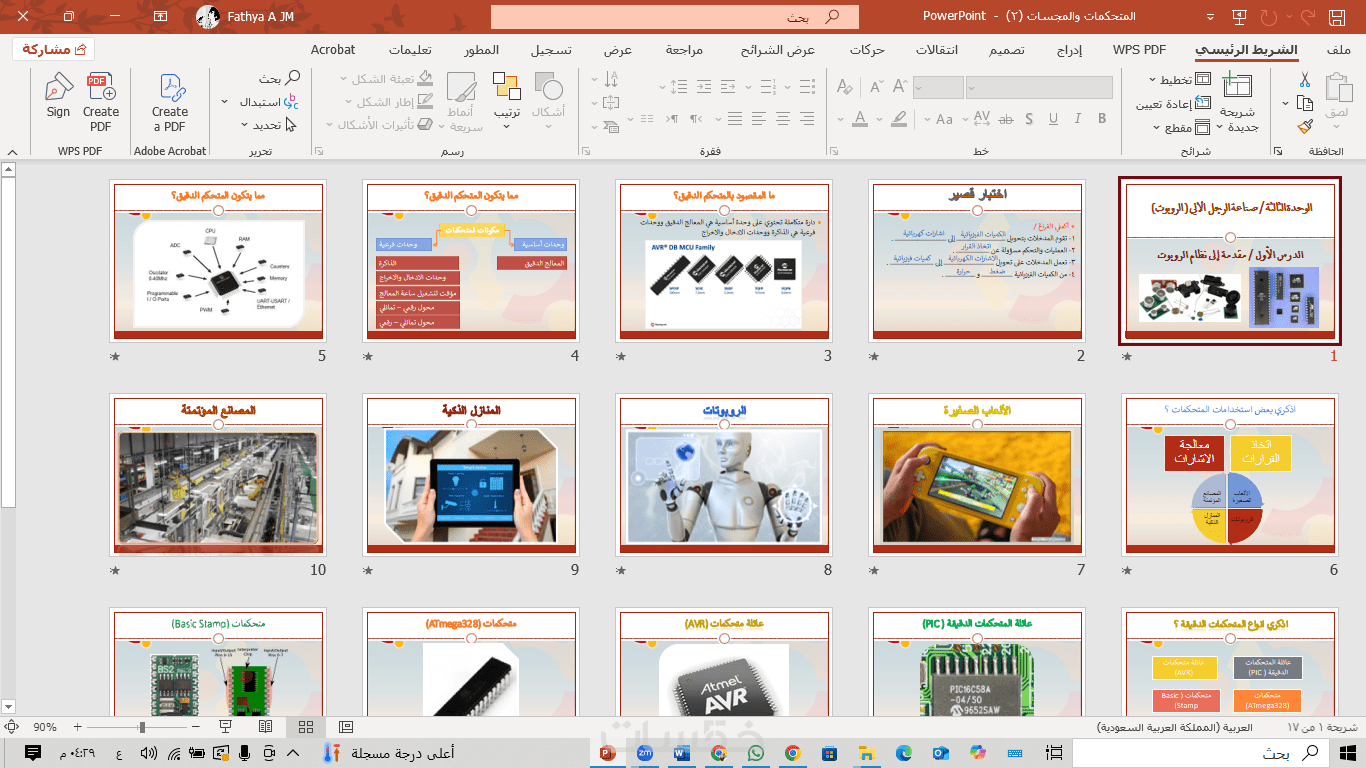Open the Insert (إدراج) tab
The height and width of the screenshot is (768, 1366).
[x=1069, y=50]
